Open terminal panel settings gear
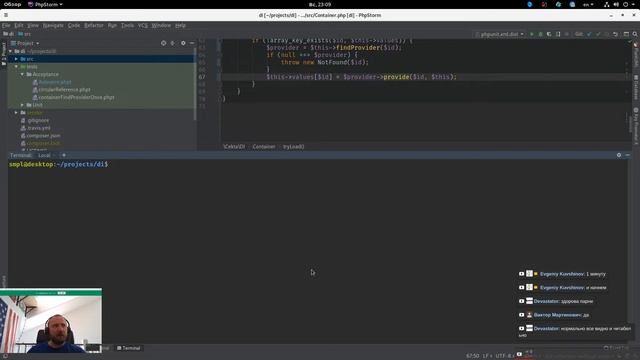The height and width of the screenshot is (360, 640). pos(619,155)
